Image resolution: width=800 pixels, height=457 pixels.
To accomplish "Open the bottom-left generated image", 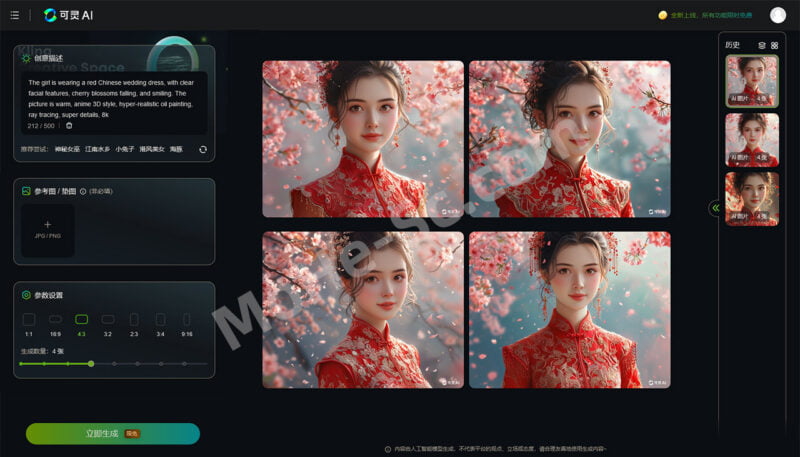I will tap(363, 310).
